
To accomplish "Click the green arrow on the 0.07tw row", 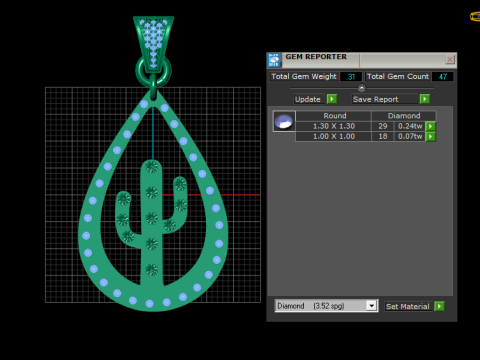I will [430, 136].
